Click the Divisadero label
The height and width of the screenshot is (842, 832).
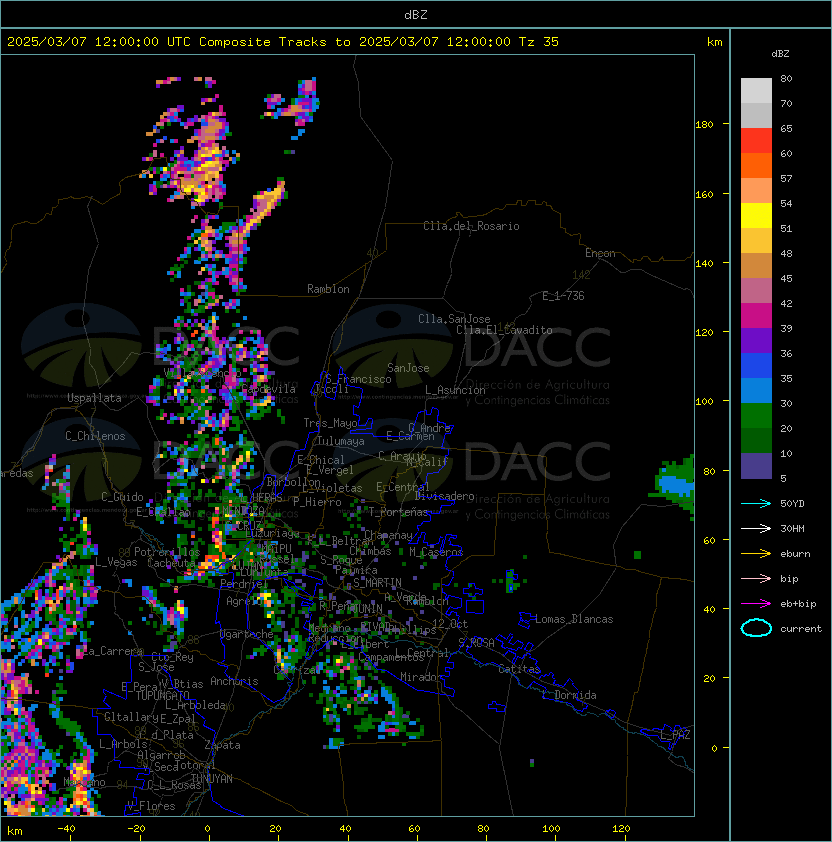444,496
